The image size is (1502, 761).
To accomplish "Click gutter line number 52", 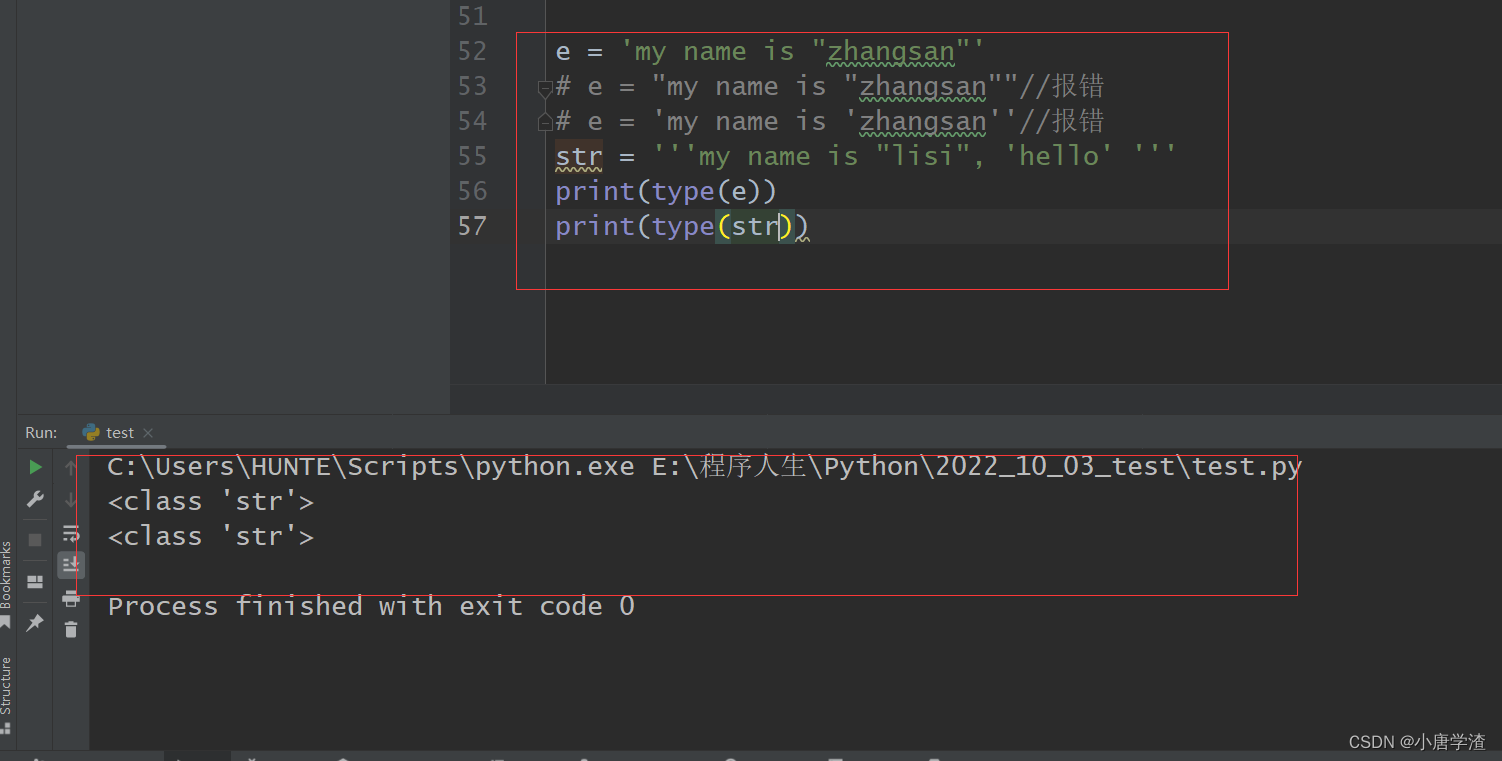I will (472, 52).
